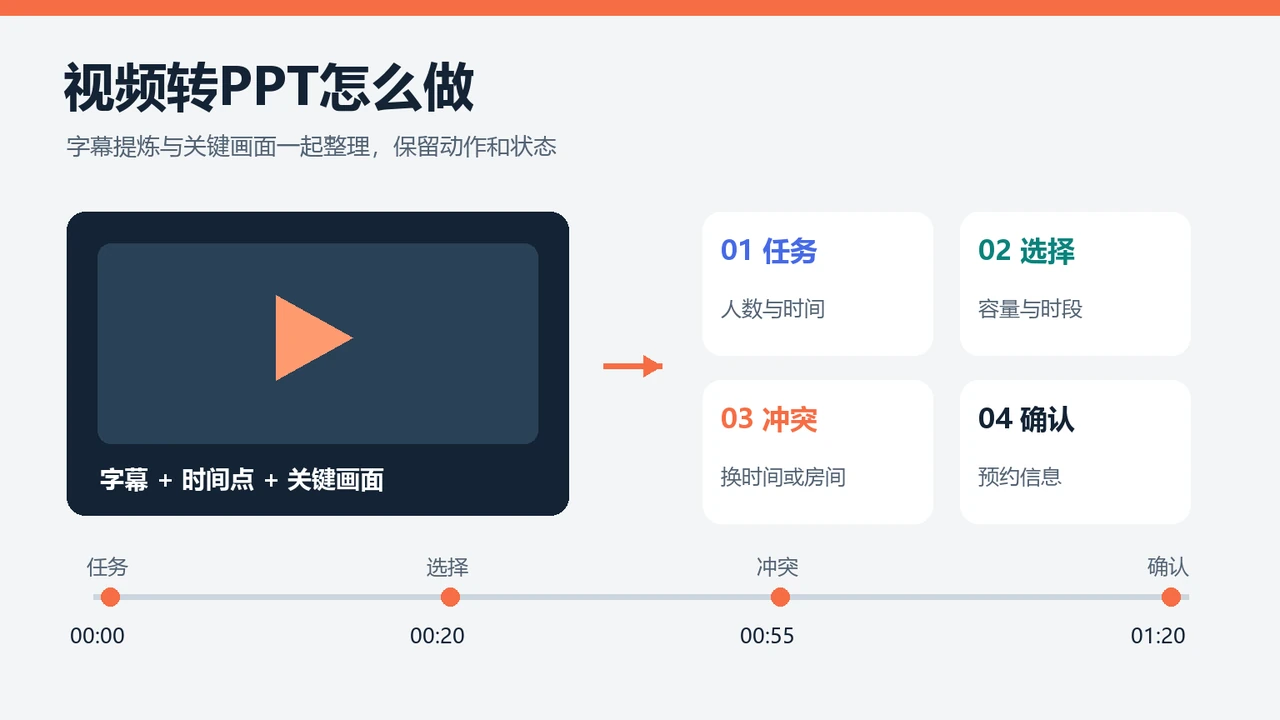
Task: Click the timestamp 00:00
Action: (97, 636)
